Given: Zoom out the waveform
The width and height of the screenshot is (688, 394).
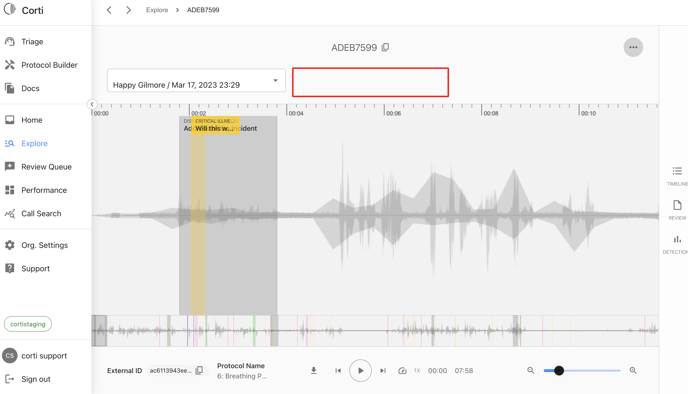Looking at the screenshot, I should [530, 370].
